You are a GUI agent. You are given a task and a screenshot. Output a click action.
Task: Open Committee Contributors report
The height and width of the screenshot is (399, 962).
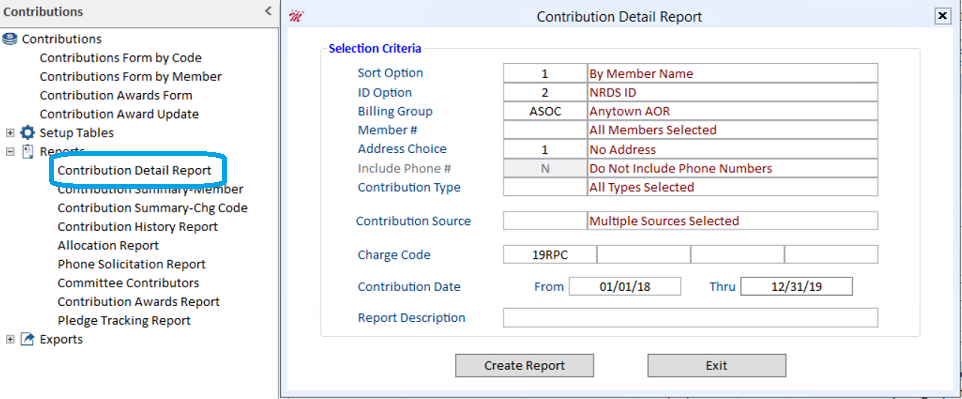click(128, 283)
